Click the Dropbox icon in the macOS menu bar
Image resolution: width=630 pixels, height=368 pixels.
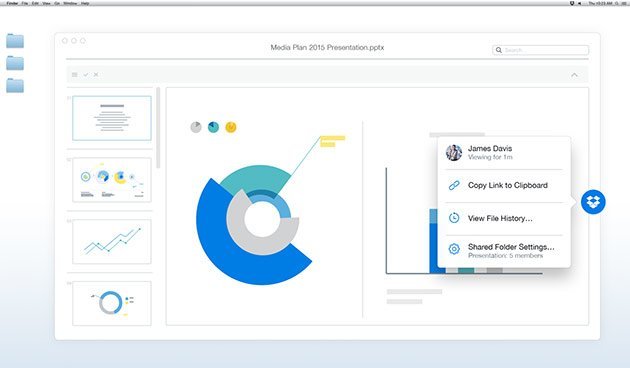click(x=572, y=3)
